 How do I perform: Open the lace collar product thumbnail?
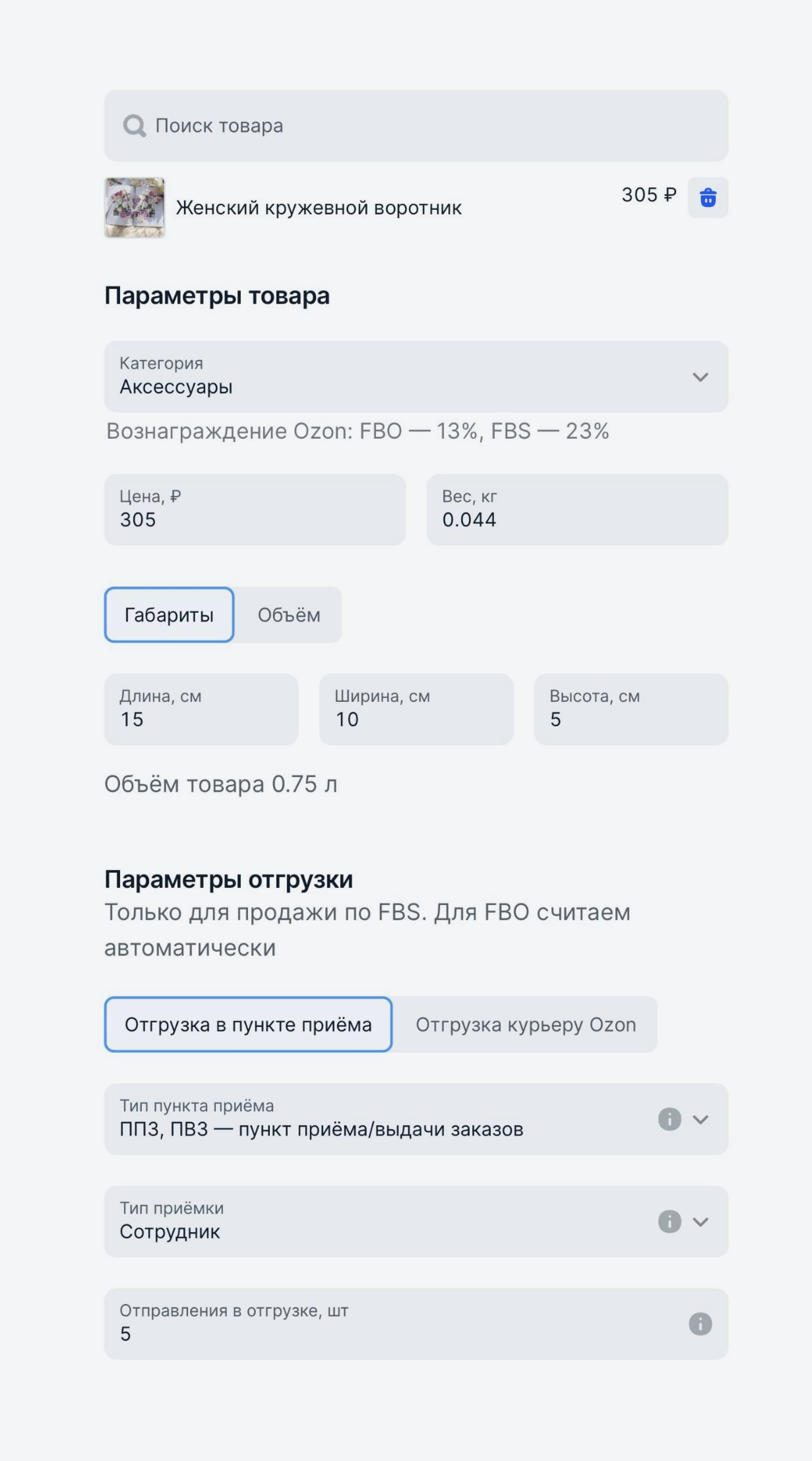click(x=134, y=208)
